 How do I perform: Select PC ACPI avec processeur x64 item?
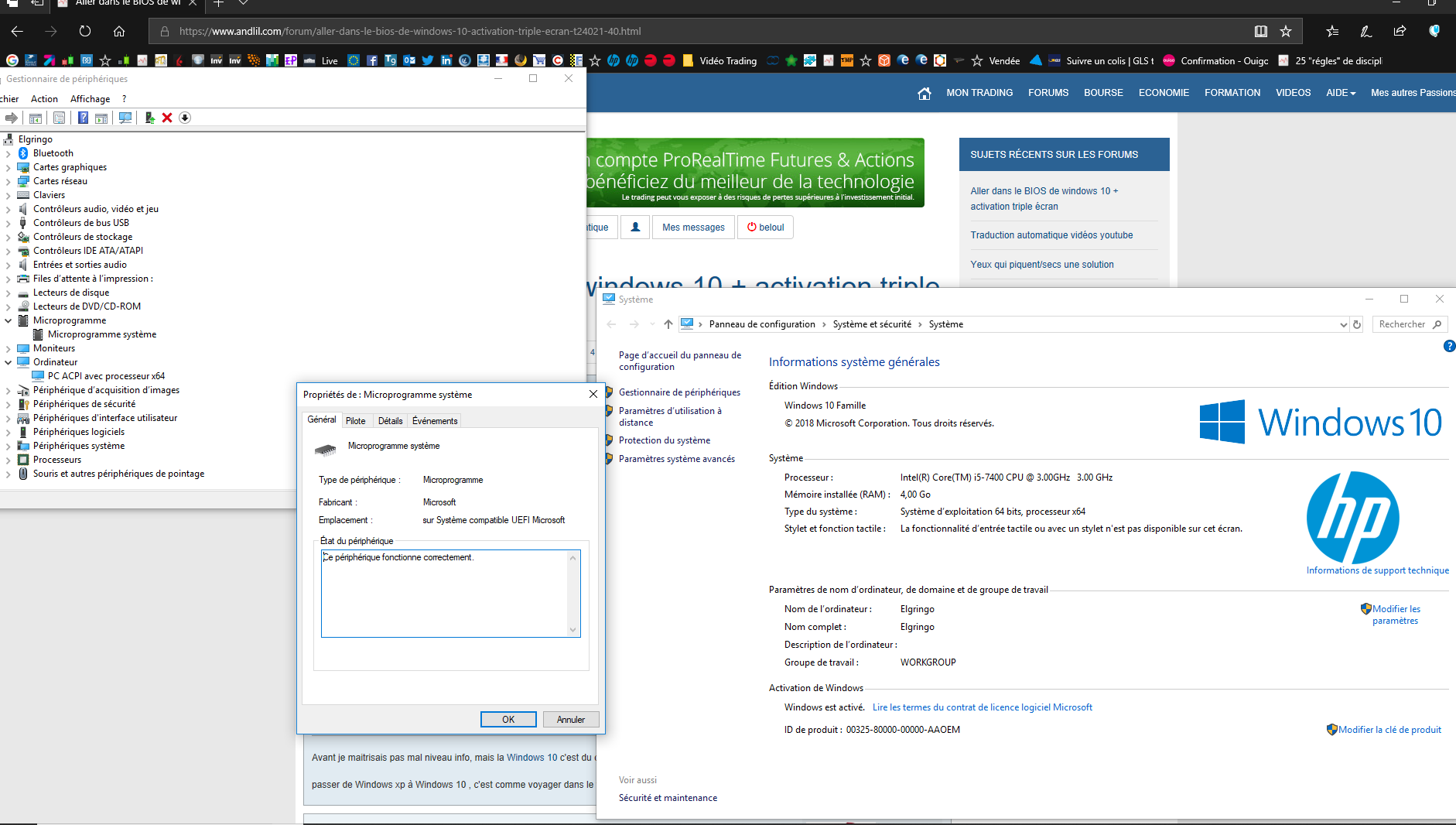(x=106, y=376)
